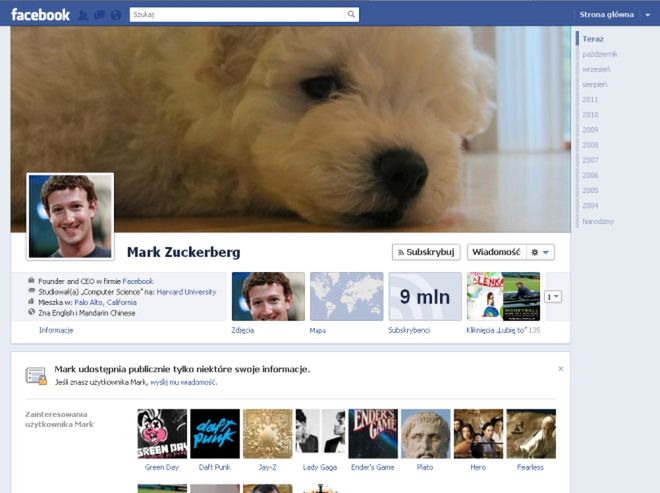This screenshot has width=660, height=493.
Task: Click the Mapa label
Action: coord(318,330)
